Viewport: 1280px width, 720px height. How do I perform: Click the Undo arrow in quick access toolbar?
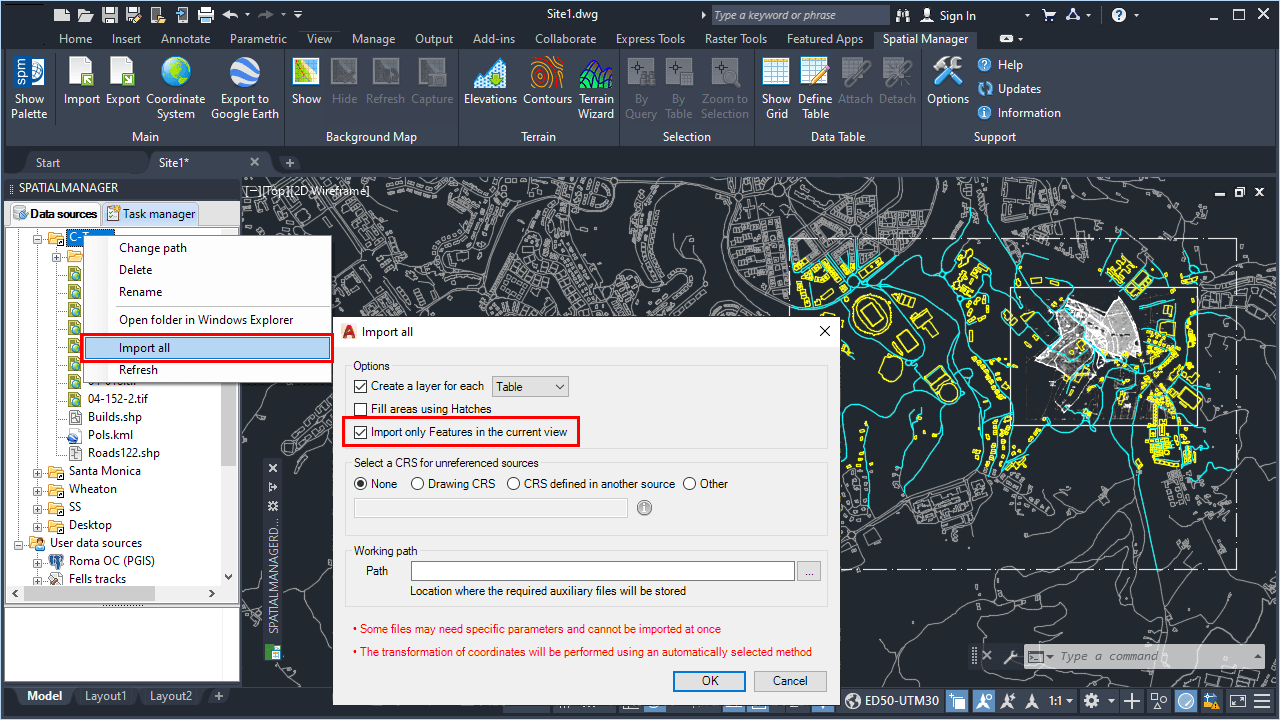230,14
